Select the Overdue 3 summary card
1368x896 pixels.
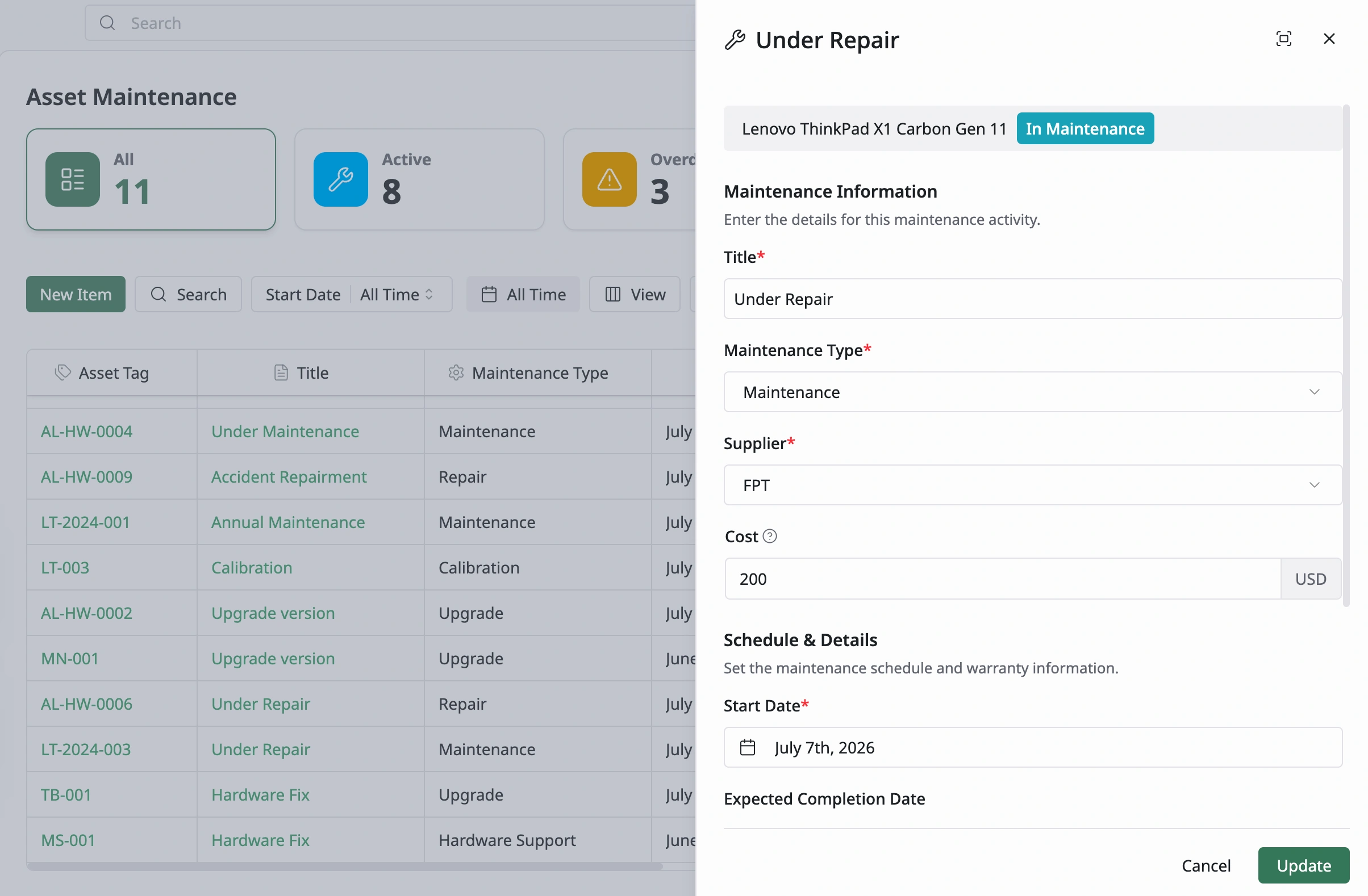point(629,179)
